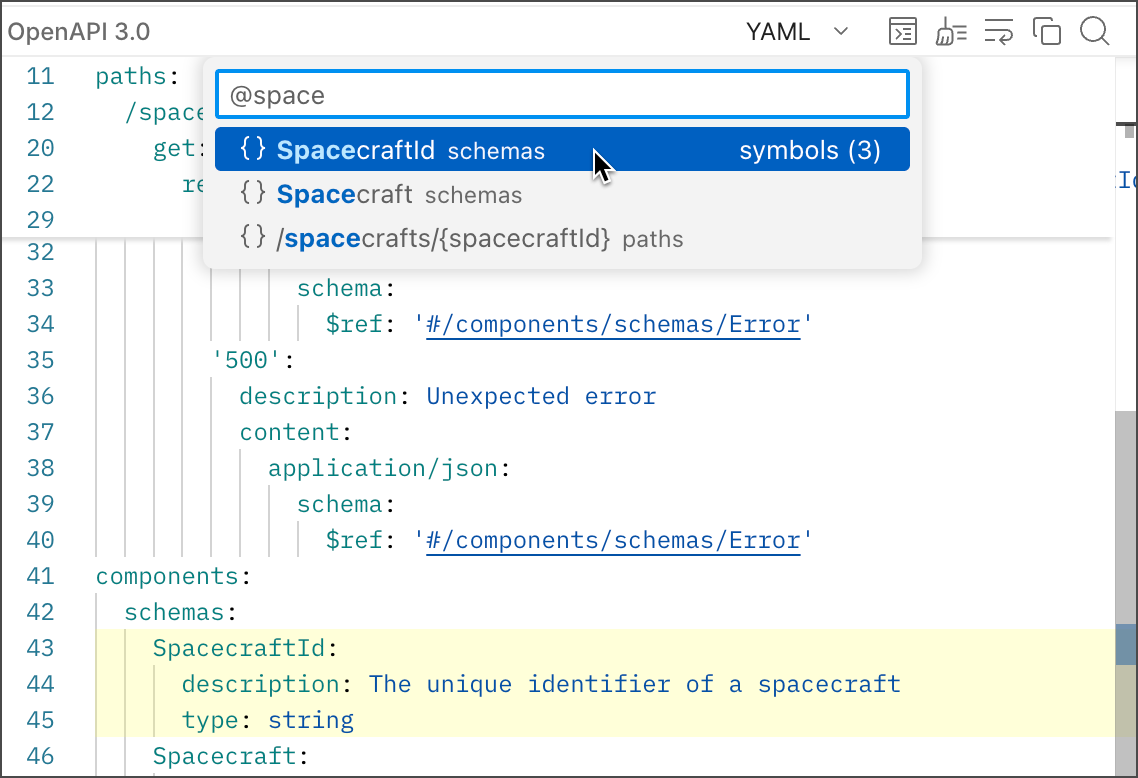
Task: Click the '500' response key on line 35
Action: click(x=253, y=360)
